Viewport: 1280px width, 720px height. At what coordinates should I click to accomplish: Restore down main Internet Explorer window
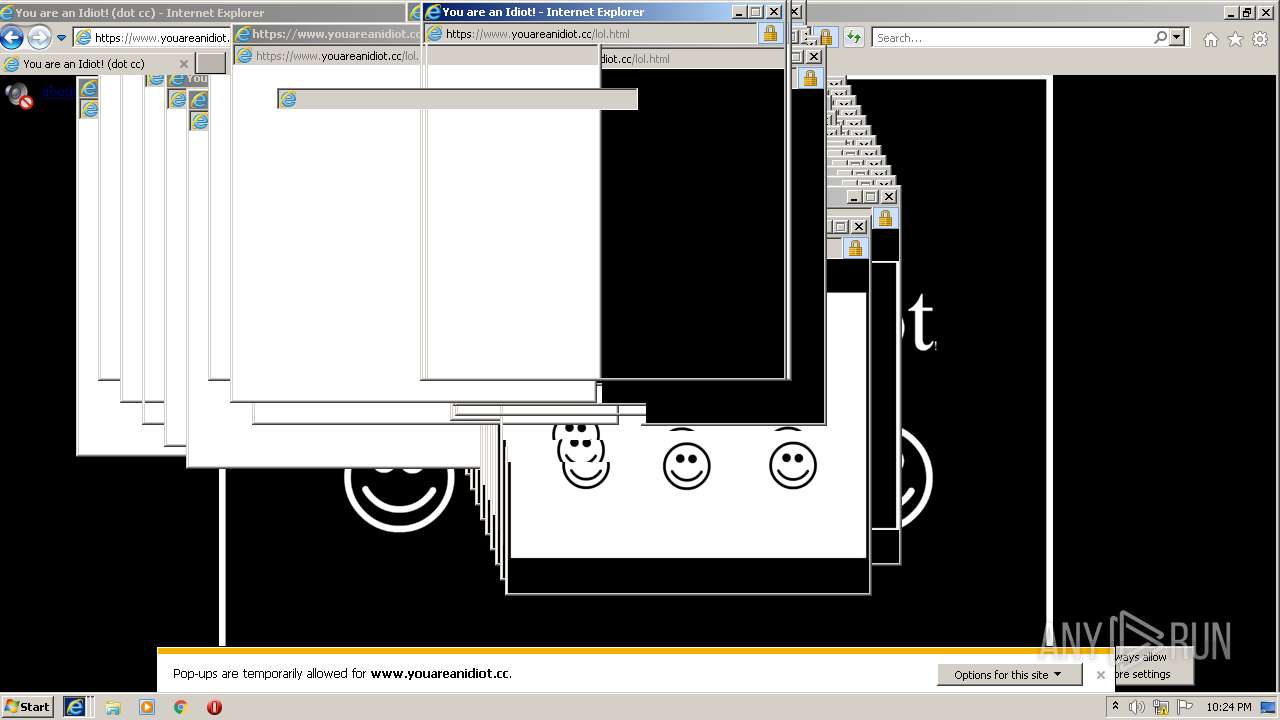pos(1246,12)
